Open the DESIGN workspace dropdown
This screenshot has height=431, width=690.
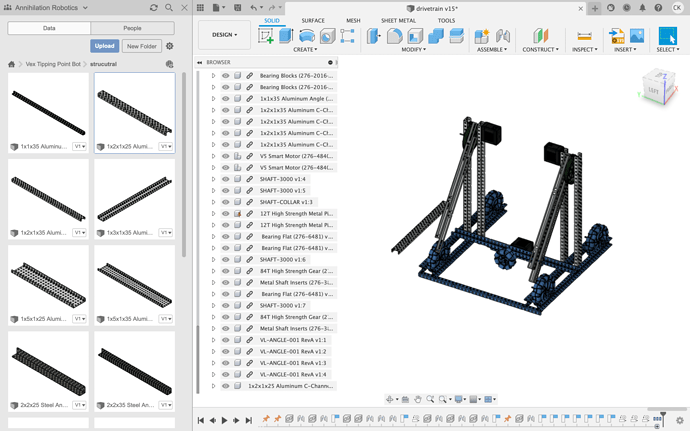pos(224,35)
